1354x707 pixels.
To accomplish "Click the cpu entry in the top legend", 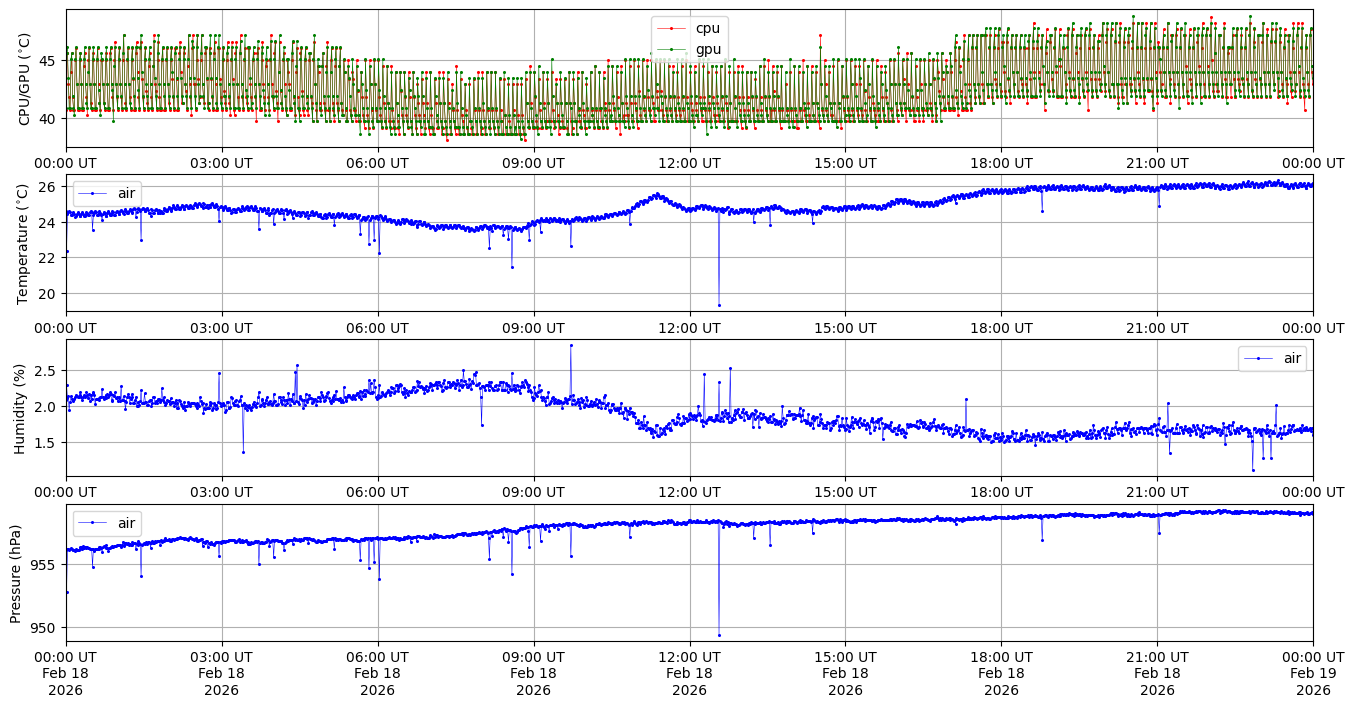I will click(x=707, y=28).
